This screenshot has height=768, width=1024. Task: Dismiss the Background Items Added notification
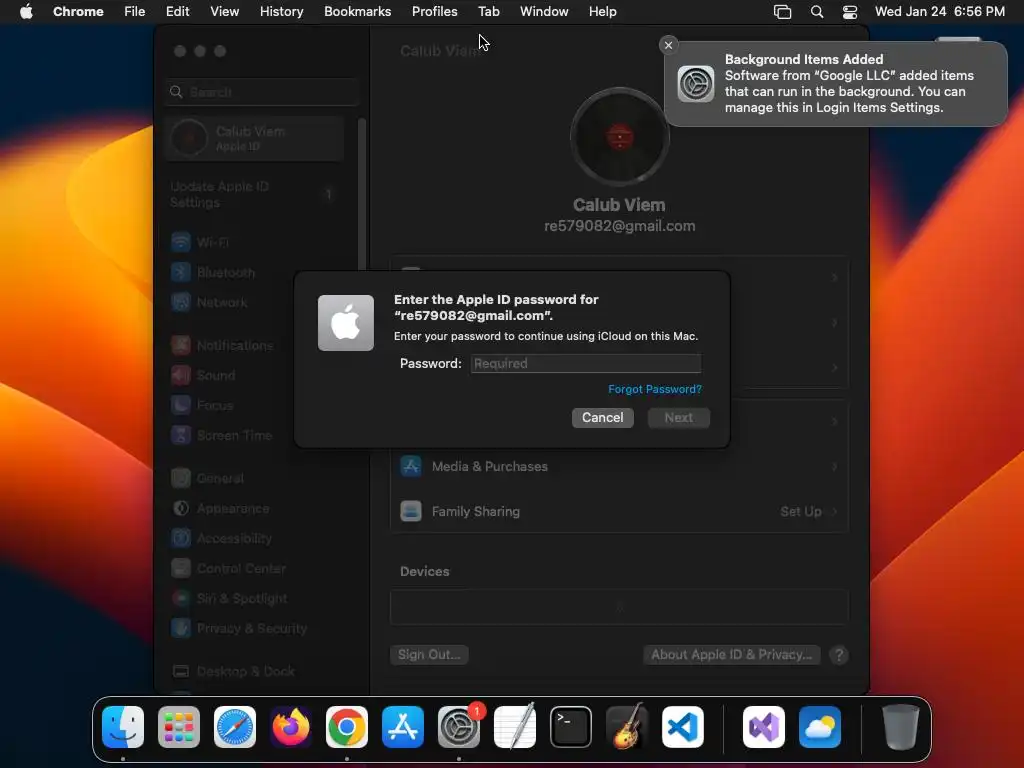(668, 45)
